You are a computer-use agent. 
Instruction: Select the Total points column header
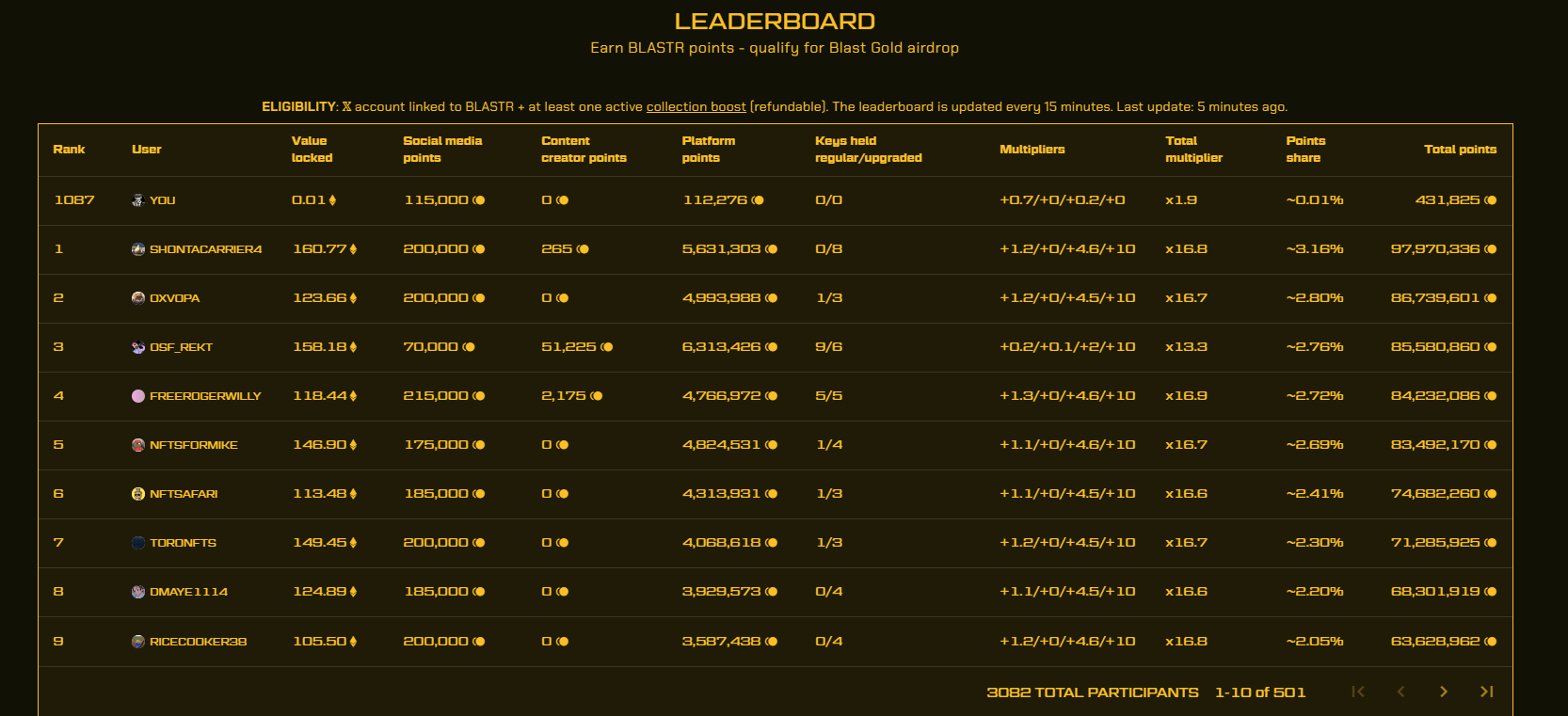click(x=1460, y=150)
